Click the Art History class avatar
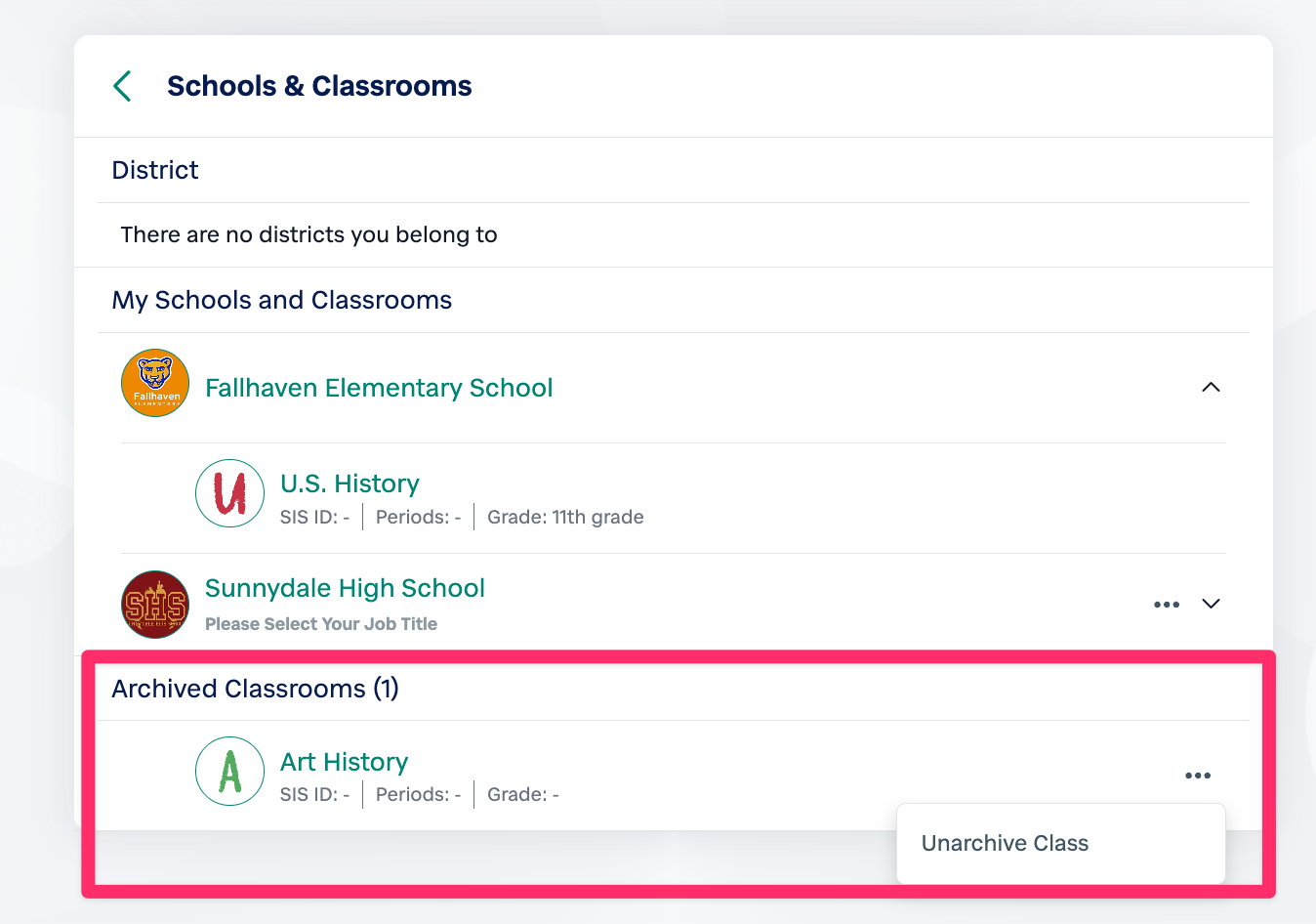This screenshot has width=1316, height=924. tap(230, 772)
